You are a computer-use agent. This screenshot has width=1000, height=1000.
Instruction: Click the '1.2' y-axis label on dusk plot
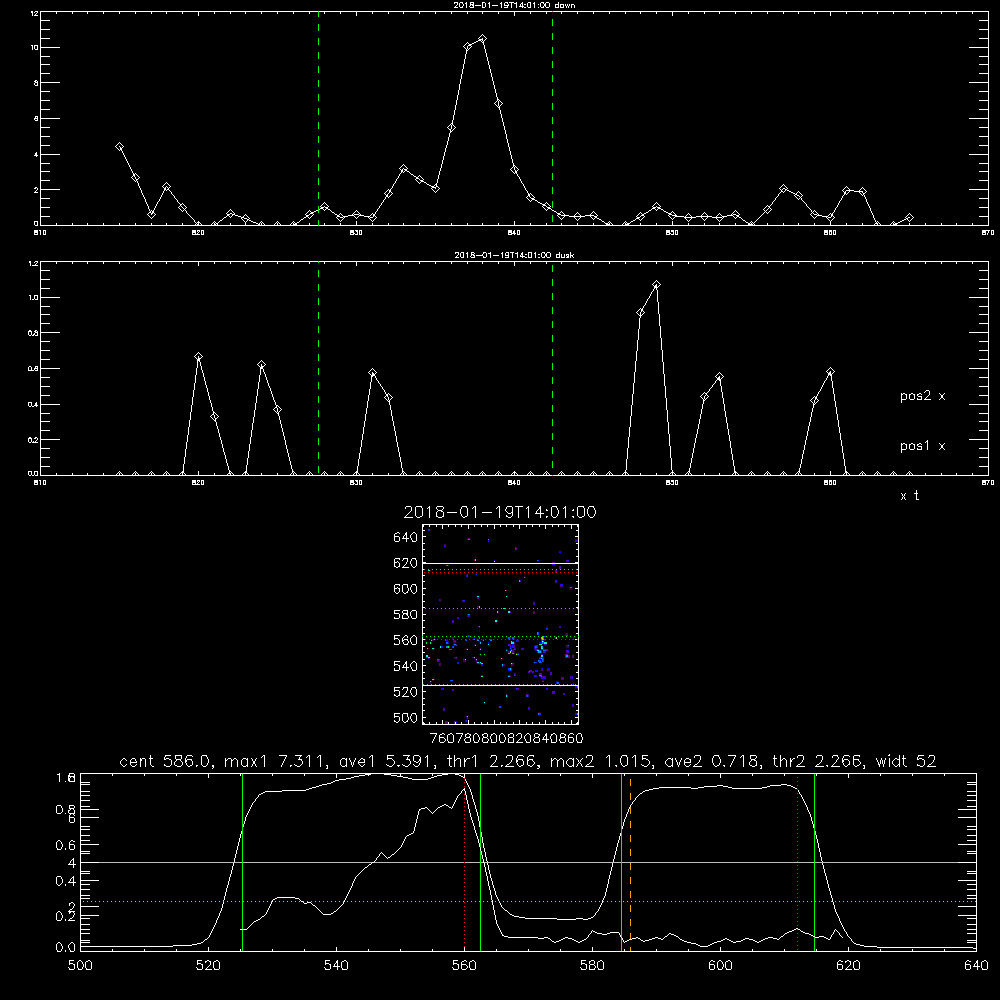click(34, 263)
